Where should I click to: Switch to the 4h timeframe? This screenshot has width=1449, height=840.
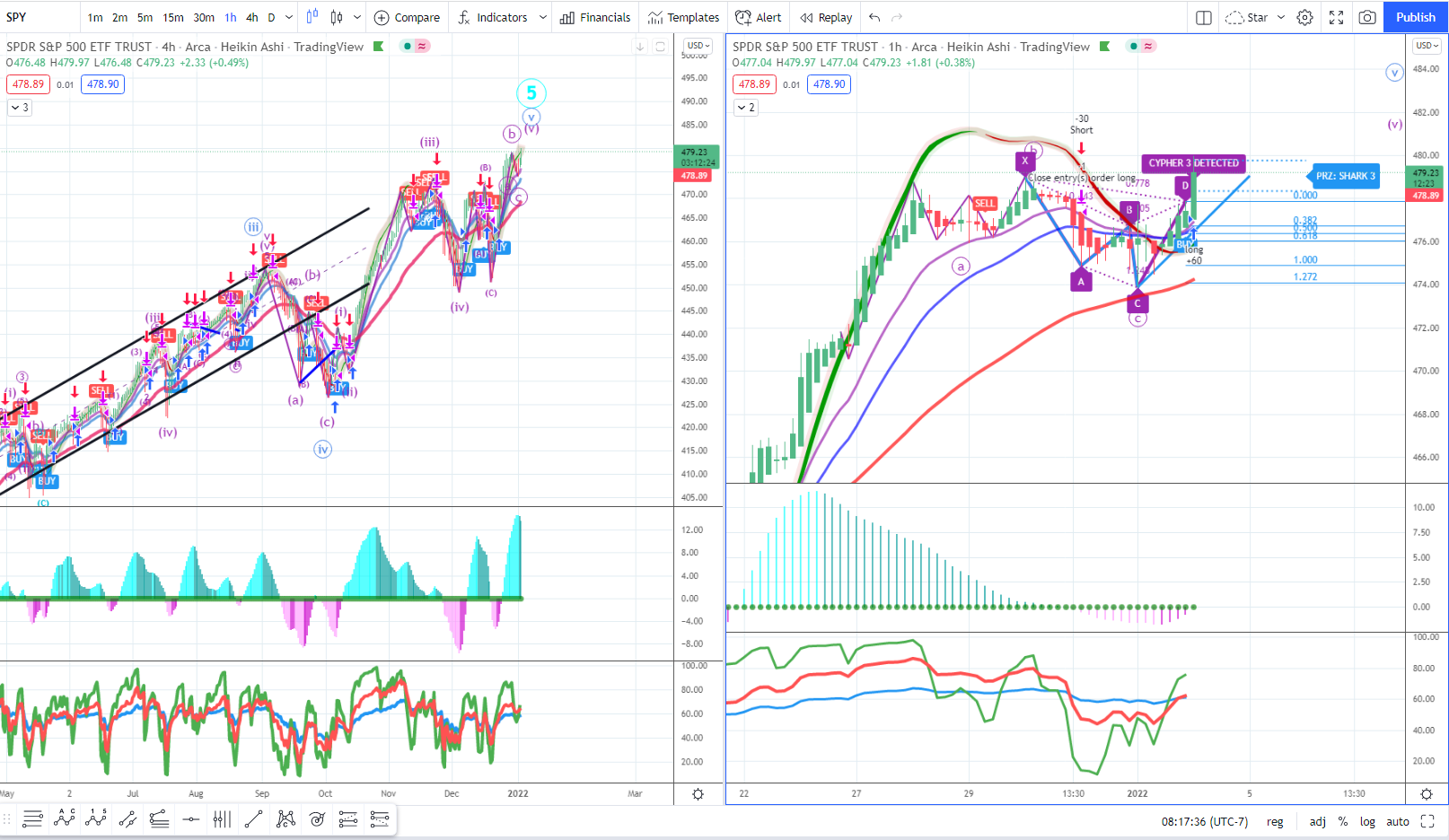(252, 17)
